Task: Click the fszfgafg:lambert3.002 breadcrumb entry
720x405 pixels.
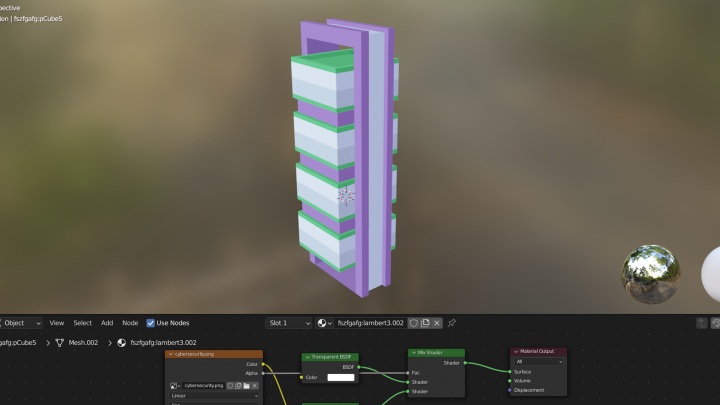Action: pos(163,343)
